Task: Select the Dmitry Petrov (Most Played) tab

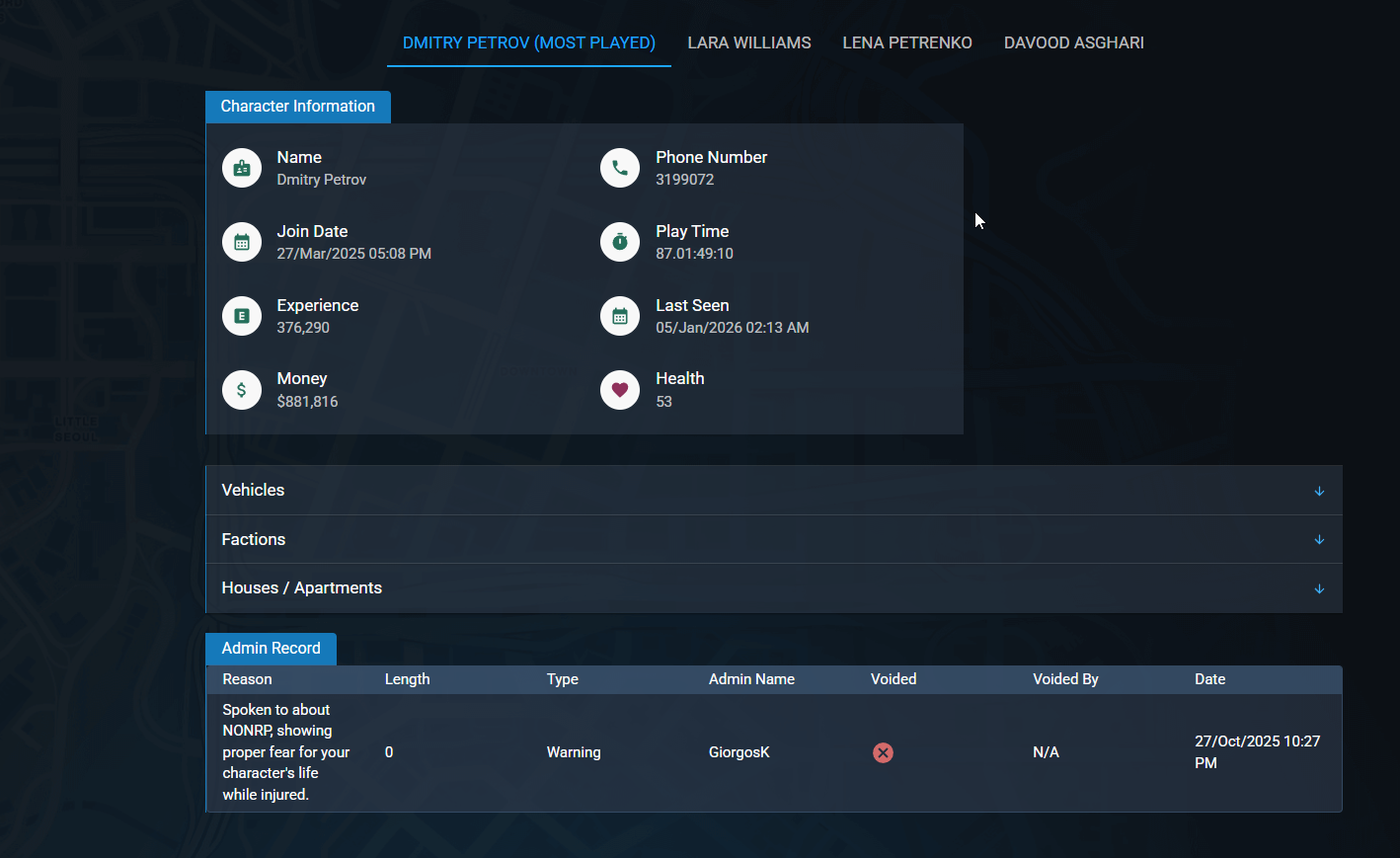Action: pos(529,42)
